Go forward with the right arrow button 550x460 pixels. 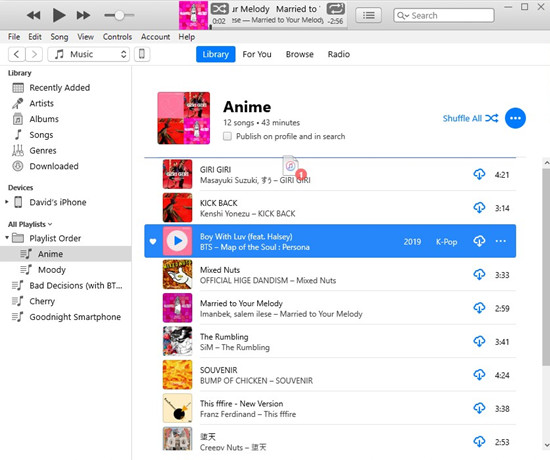click(x=34, y=54)
